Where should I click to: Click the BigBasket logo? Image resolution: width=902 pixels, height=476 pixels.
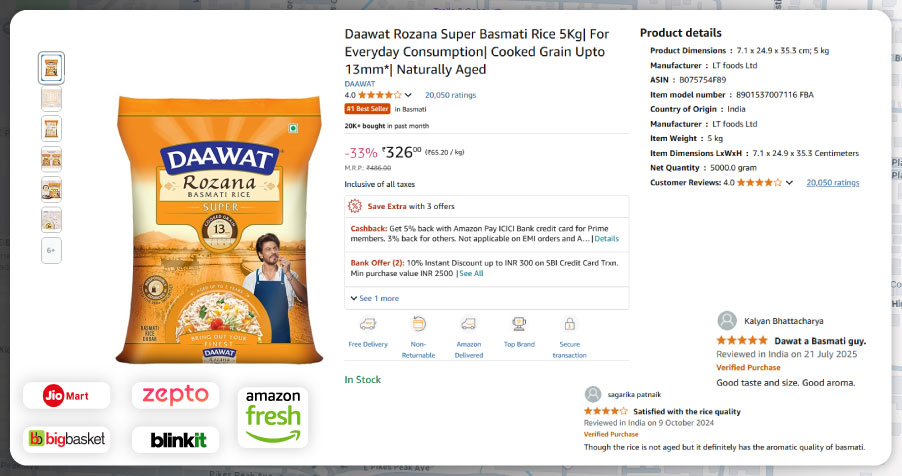pyautogui.click(x=66, y=439)
